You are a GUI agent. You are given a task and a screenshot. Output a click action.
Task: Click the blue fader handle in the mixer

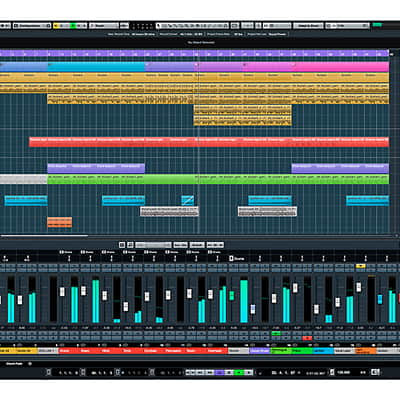click(380, 299)
